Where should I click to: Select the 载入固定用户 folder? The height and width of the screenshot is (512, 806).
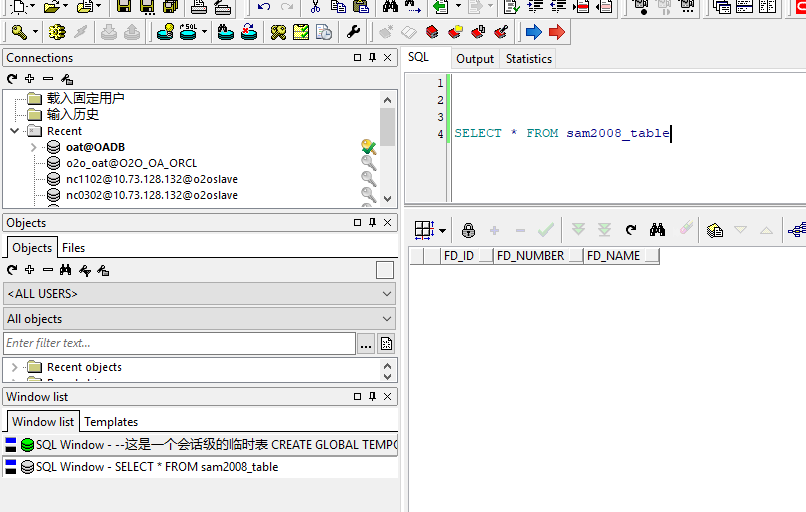click(85, 98)
